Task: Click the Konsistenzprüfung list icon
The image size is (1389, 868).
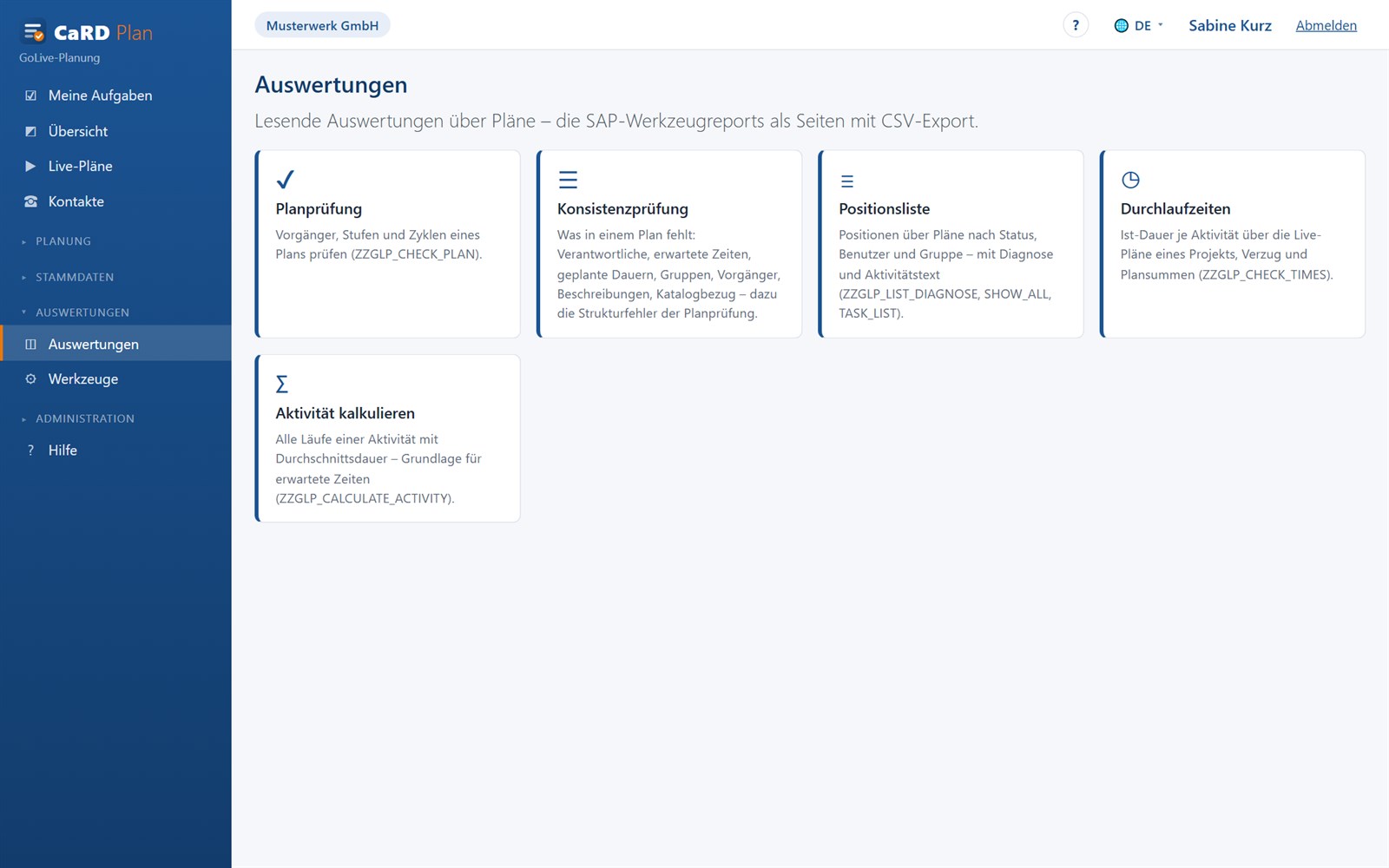Action: coord(568,180)
